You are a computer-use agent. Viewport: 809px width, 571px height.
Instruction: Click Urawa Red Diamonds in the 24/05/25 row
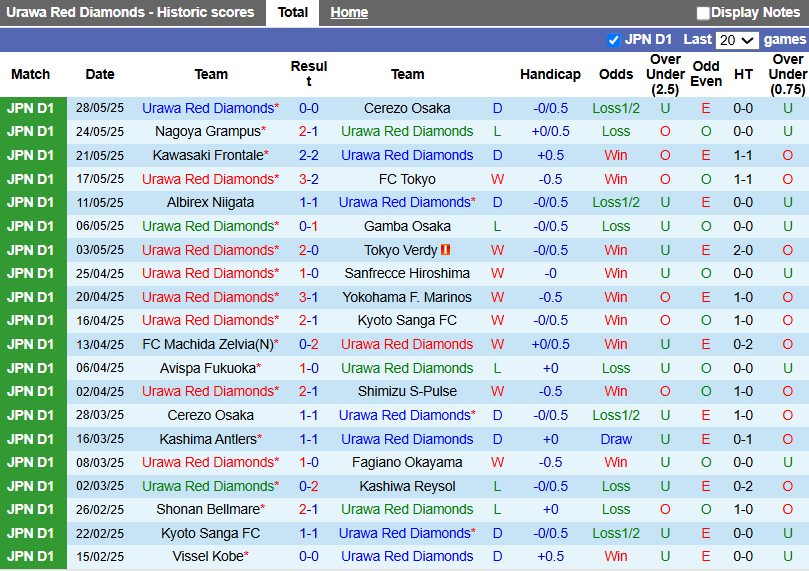407,132
